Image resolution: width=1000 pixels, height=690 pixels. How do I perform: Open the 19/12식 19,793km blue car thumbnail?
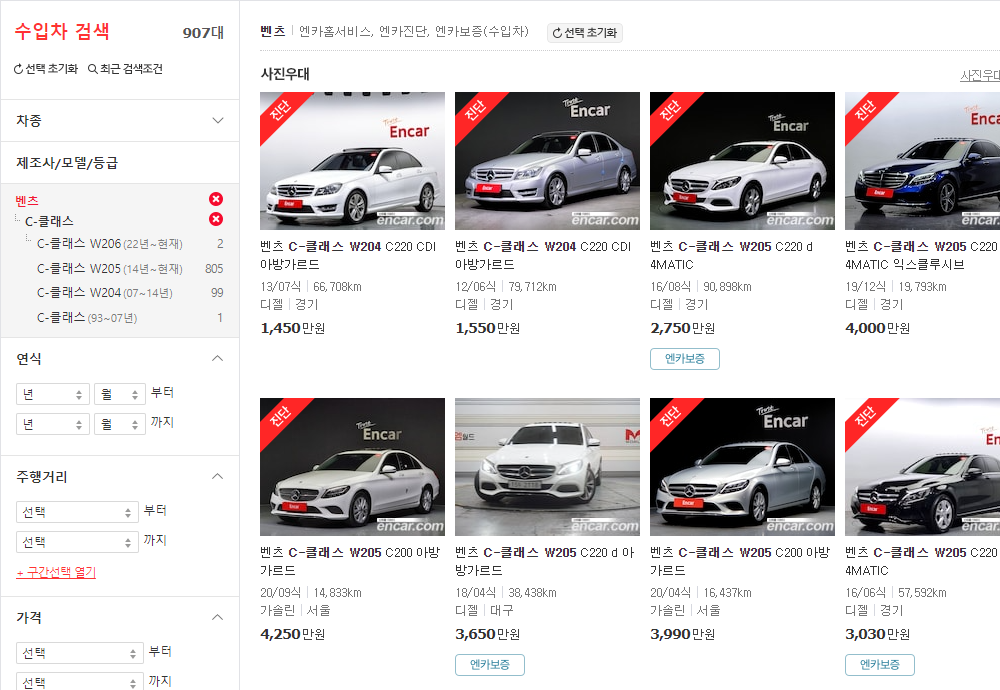(922, 161)
